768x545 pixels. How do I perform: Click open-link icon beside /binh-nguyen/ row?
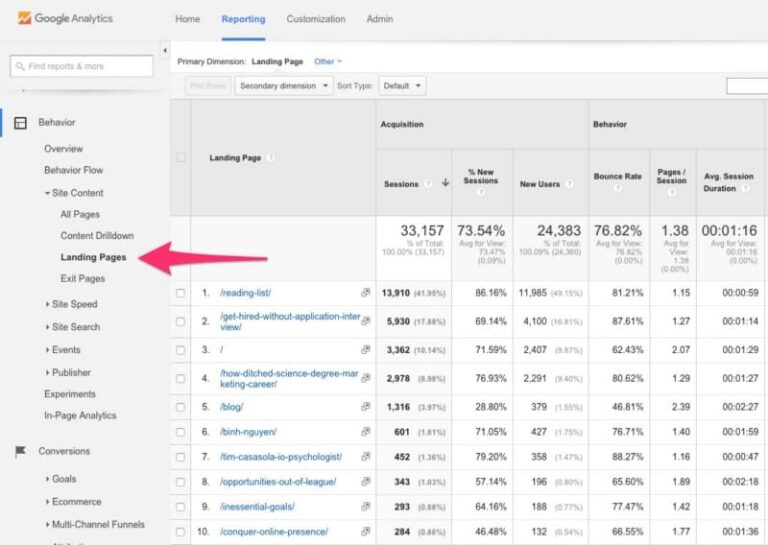[365, 432]
